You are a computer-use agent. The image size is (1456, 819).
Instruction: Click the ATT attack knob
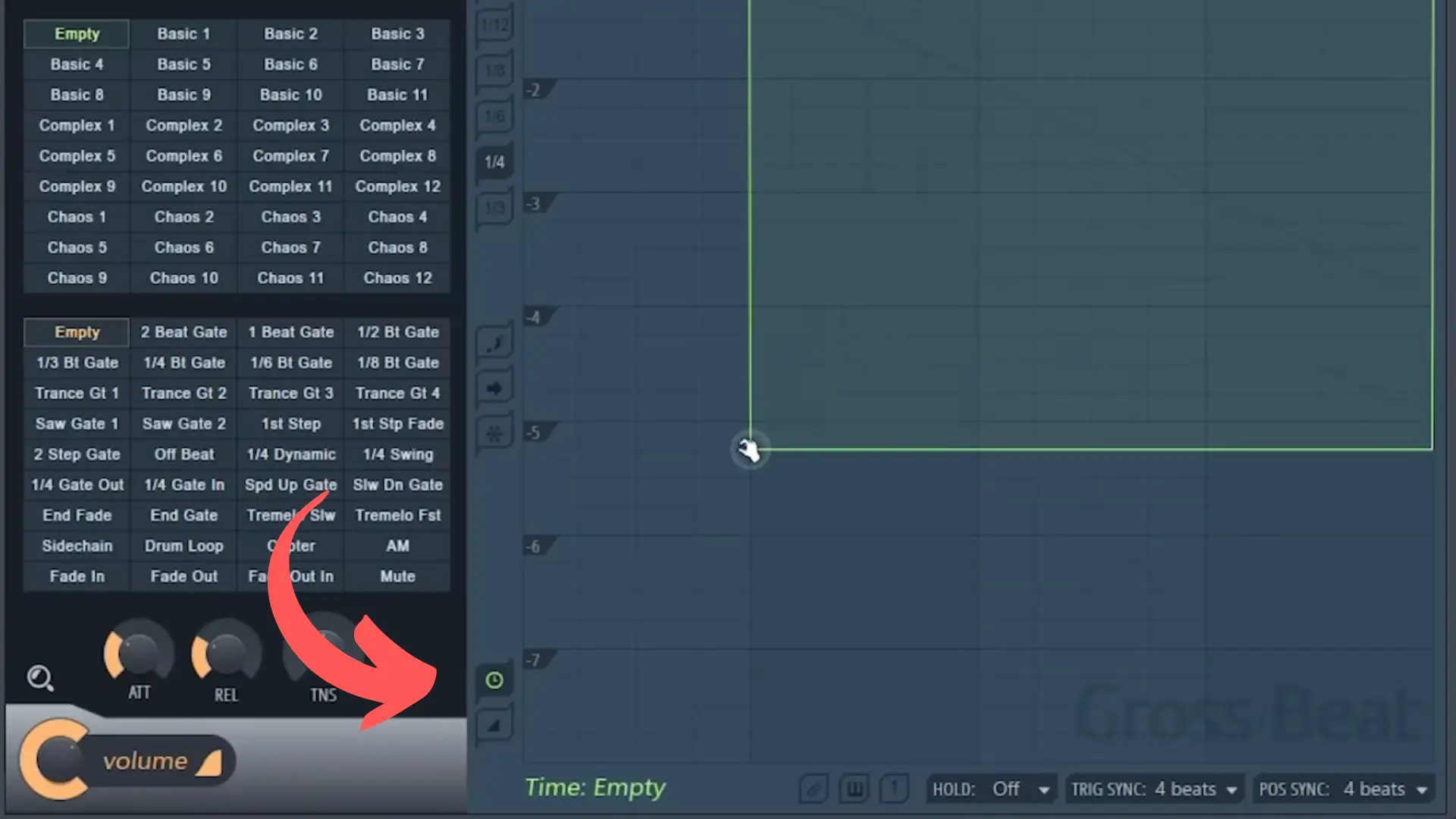tap(139, 653)
